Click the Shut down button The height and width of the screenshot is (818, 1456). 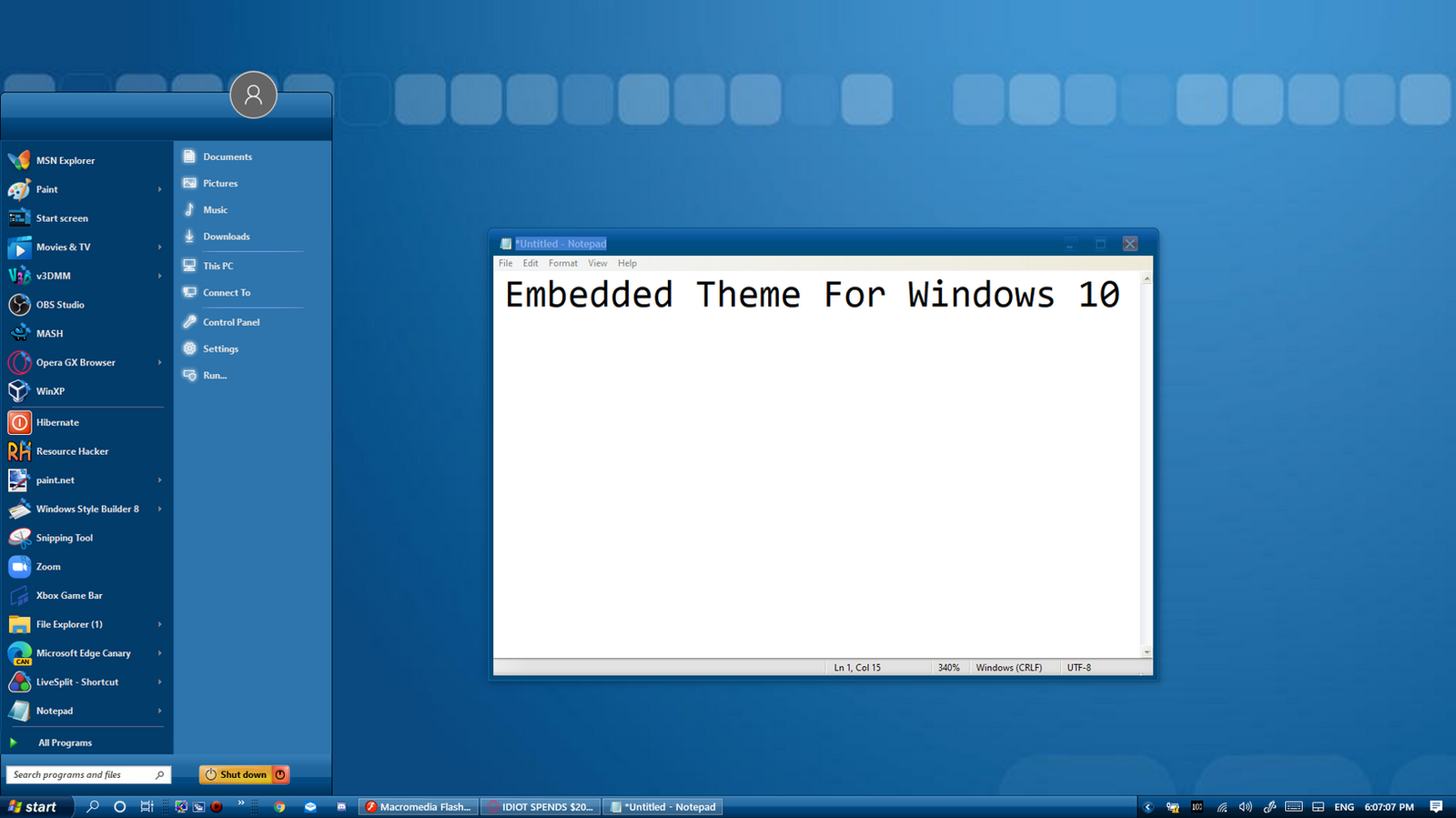pyautogui.click(x=236, y=774)
